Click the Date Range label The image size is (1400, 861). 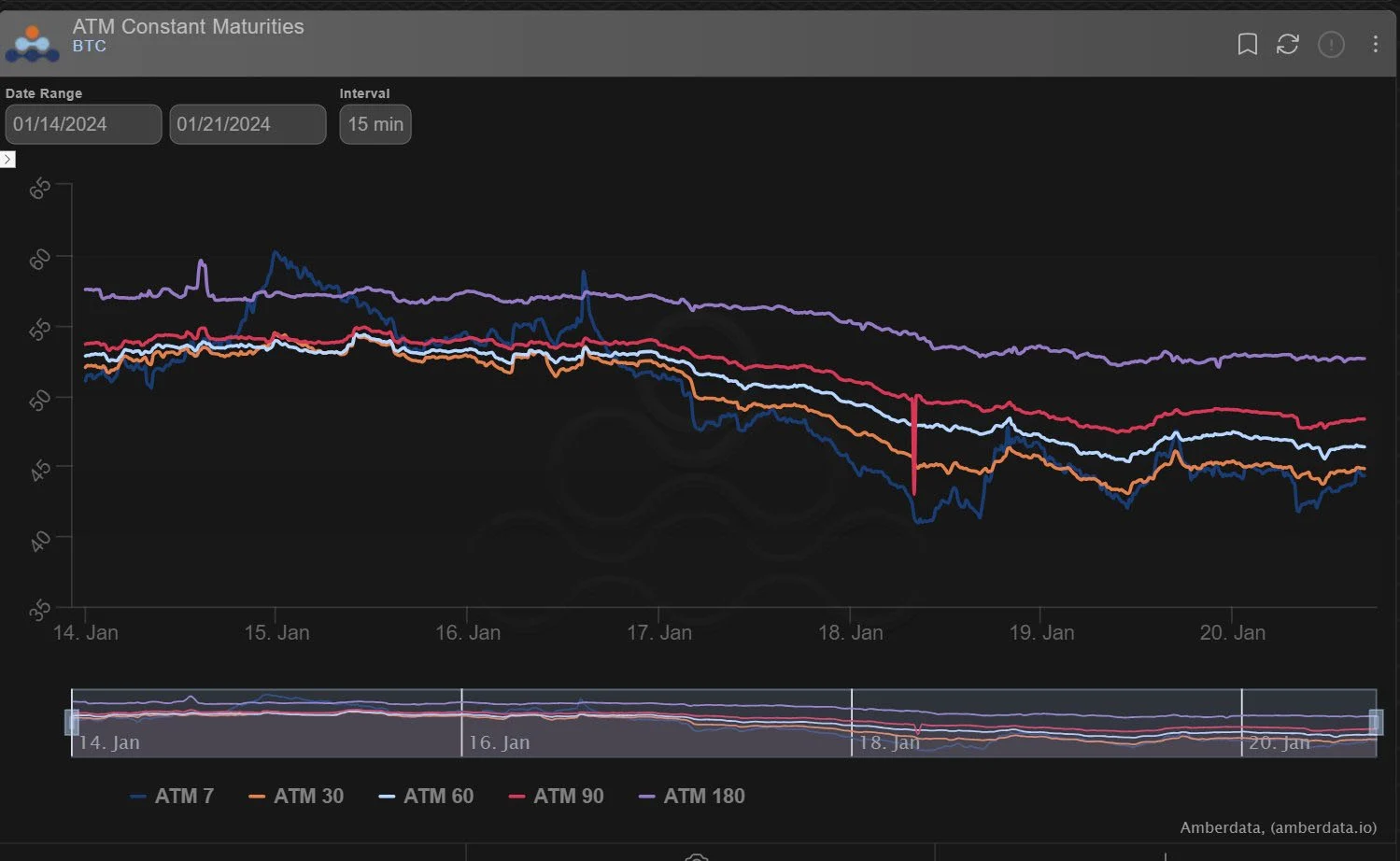pos(44,93)
